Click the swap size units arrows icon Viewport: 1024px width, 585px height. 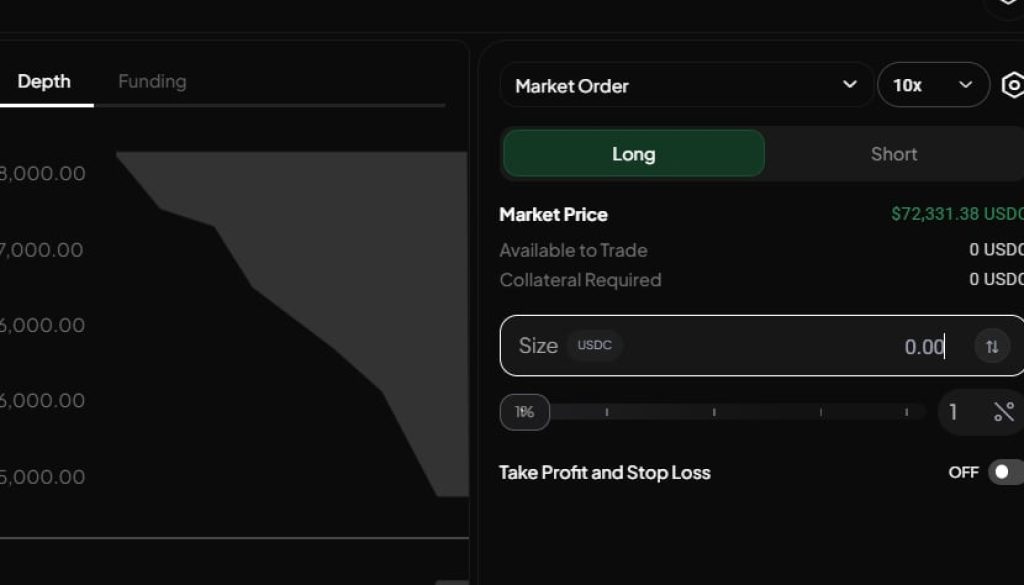pos(992,346)
